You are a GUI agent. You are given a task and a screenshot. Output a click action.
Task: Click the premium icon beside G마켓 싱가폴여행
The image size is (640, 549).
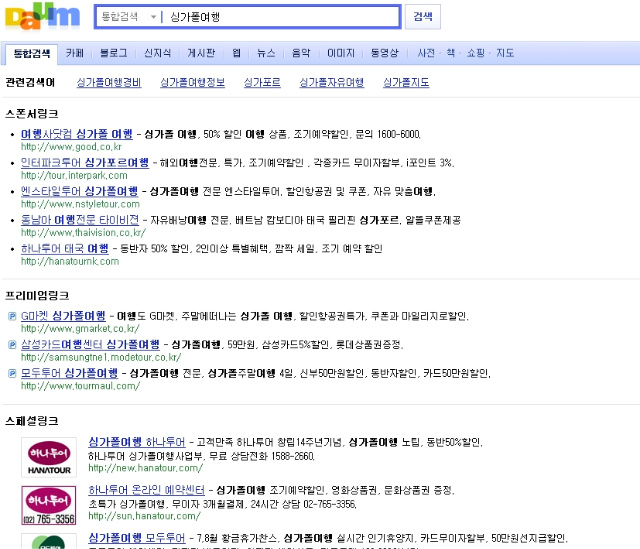(12, 316)
